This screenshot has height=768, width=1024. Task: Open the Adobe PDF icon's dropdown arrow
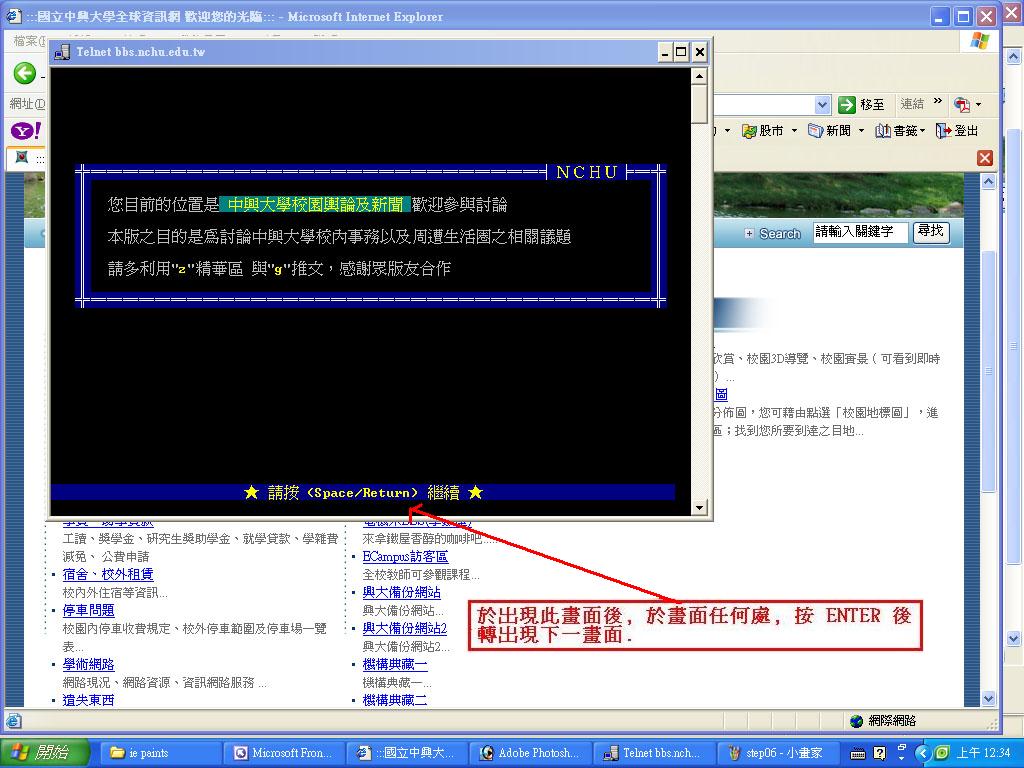(x=978, y=104)
